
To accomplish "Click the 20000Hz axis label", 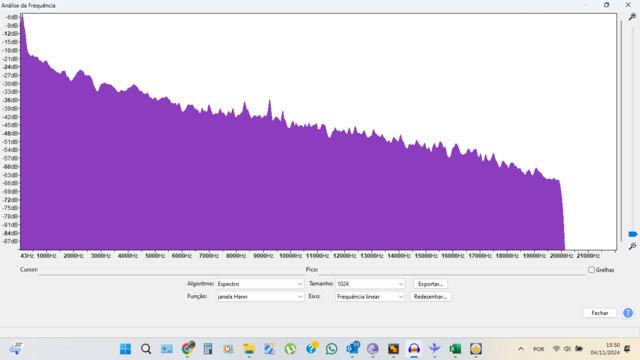I will (561, 256).
